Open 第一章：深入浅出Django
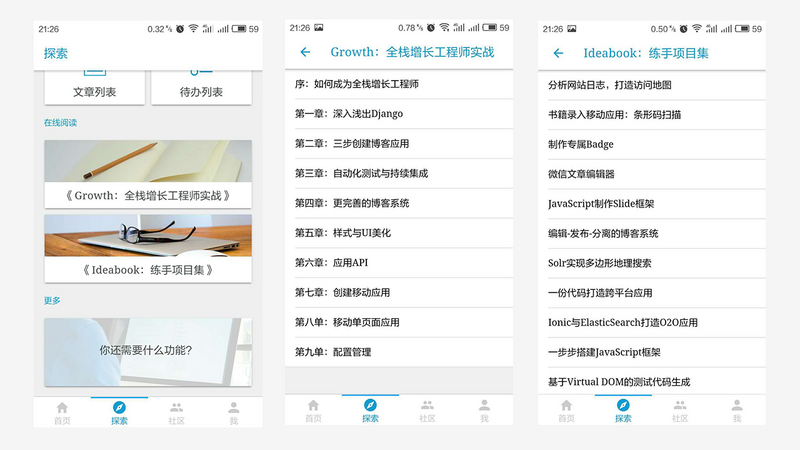Viewport: 800px width, 450px height. 399,114
